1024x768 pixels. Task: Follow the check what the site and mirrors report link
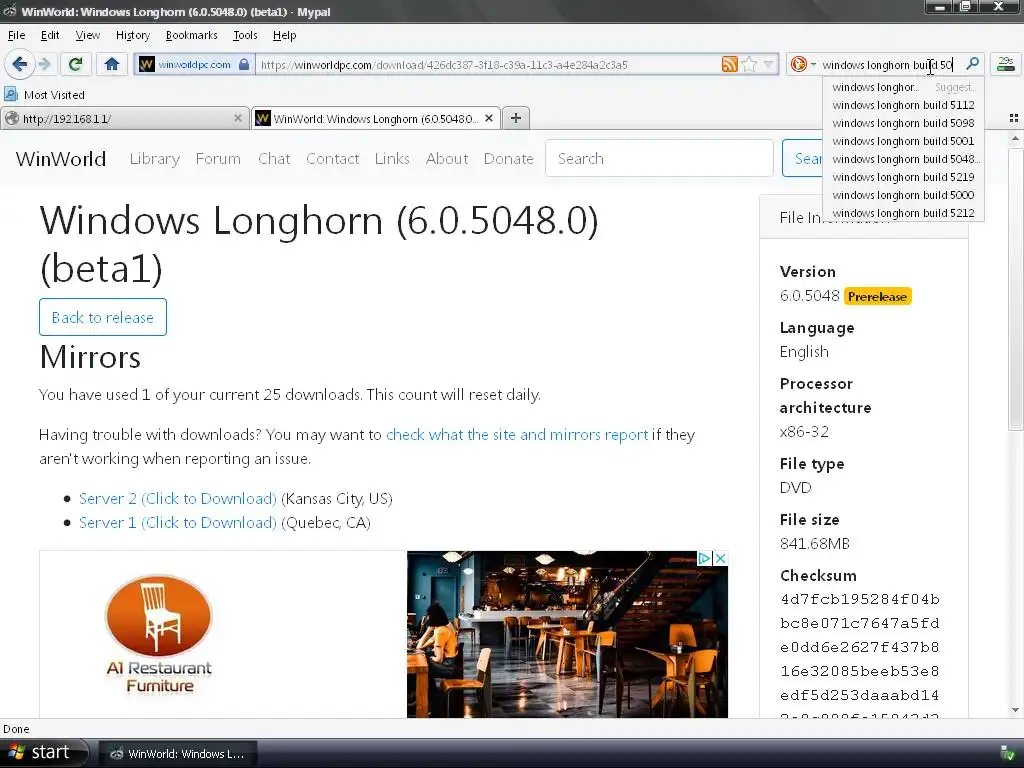(x=517, y=435)
